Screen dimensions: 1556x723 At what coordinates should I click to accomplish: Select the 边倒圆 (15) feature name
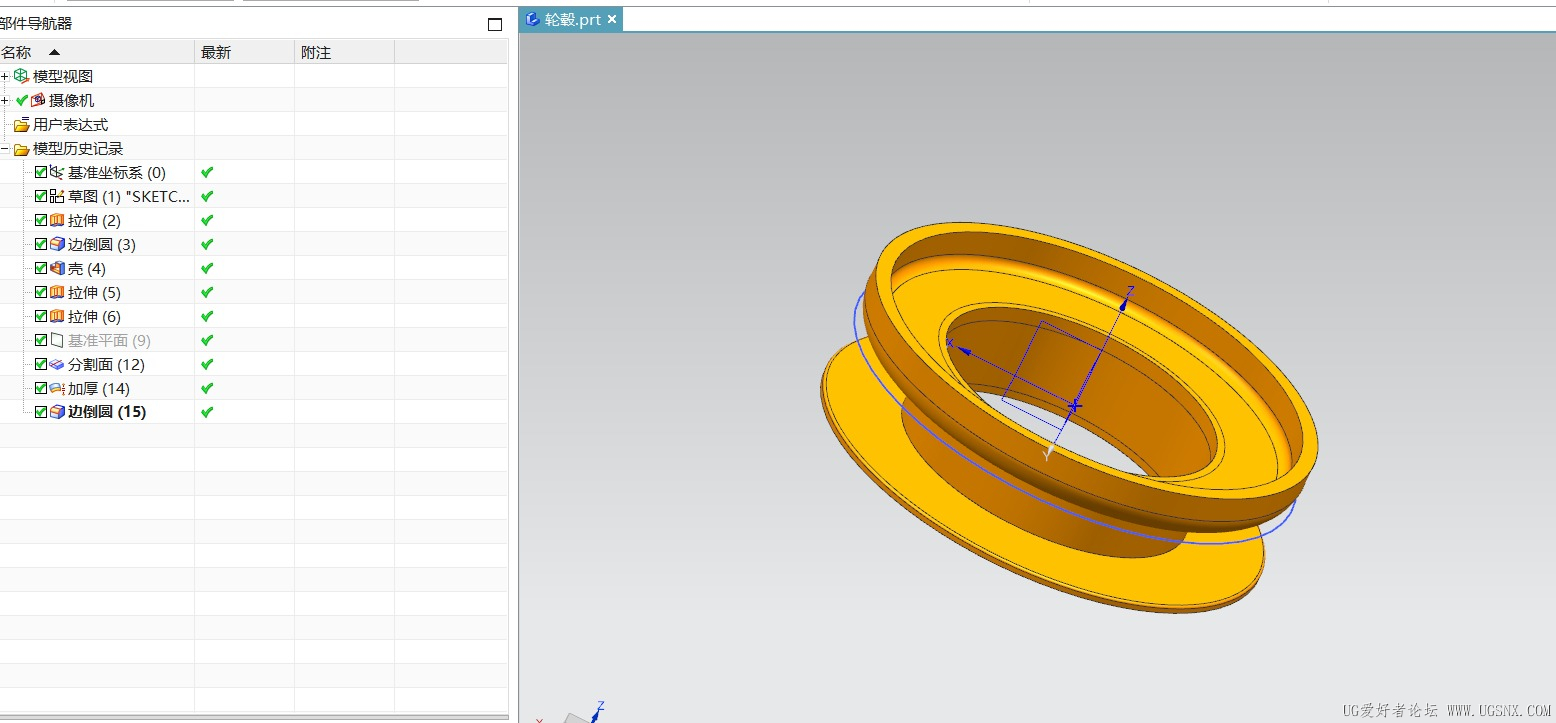107,412
